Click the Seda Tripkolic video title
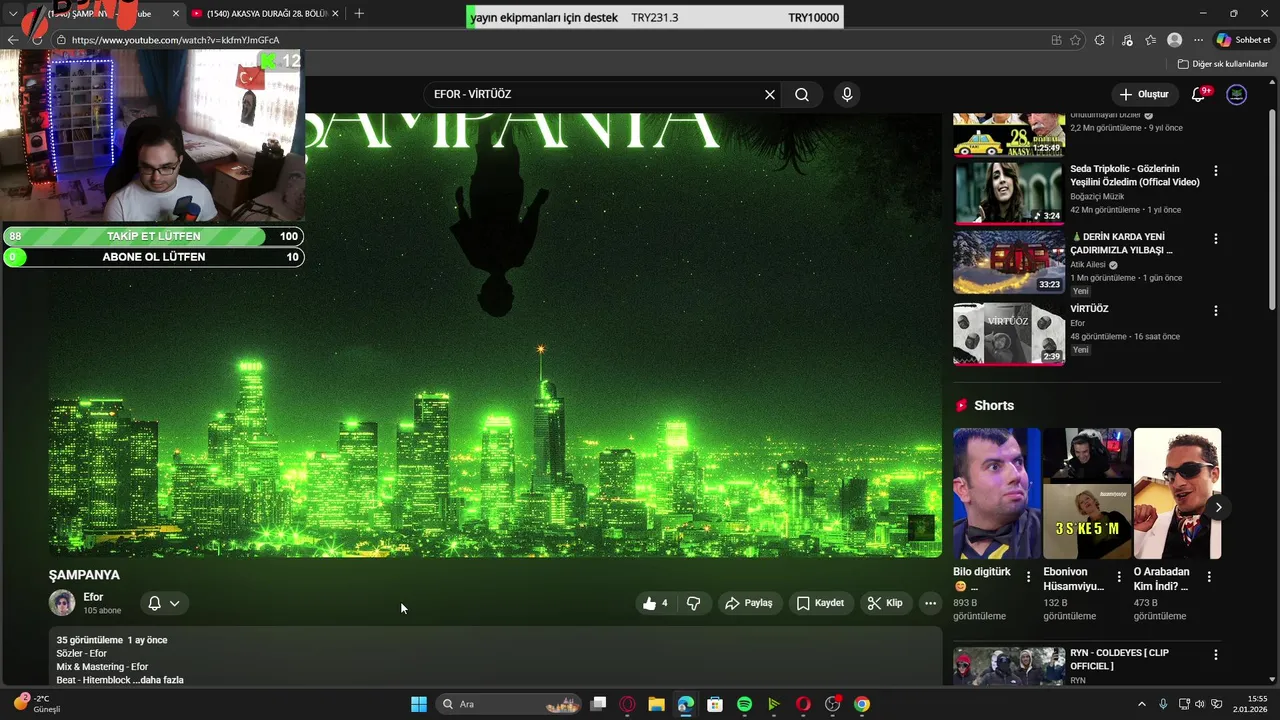This screenshot has width=1280, height=720. (1135, 176)
